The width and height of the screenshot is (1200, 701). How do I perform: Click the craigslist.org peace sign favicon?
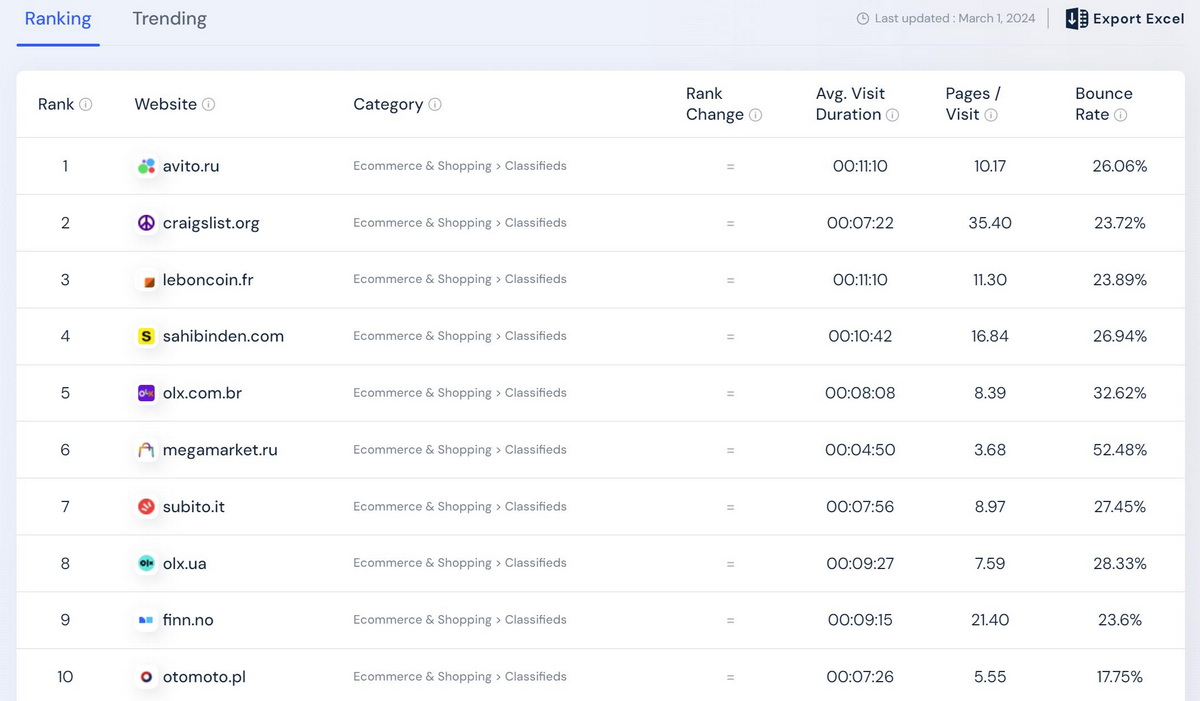point(146,223)
